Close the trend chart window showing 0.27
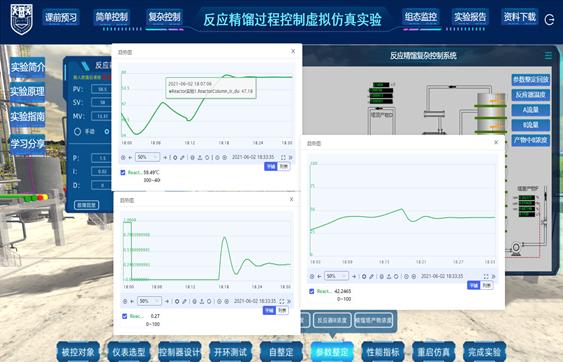 292,199
